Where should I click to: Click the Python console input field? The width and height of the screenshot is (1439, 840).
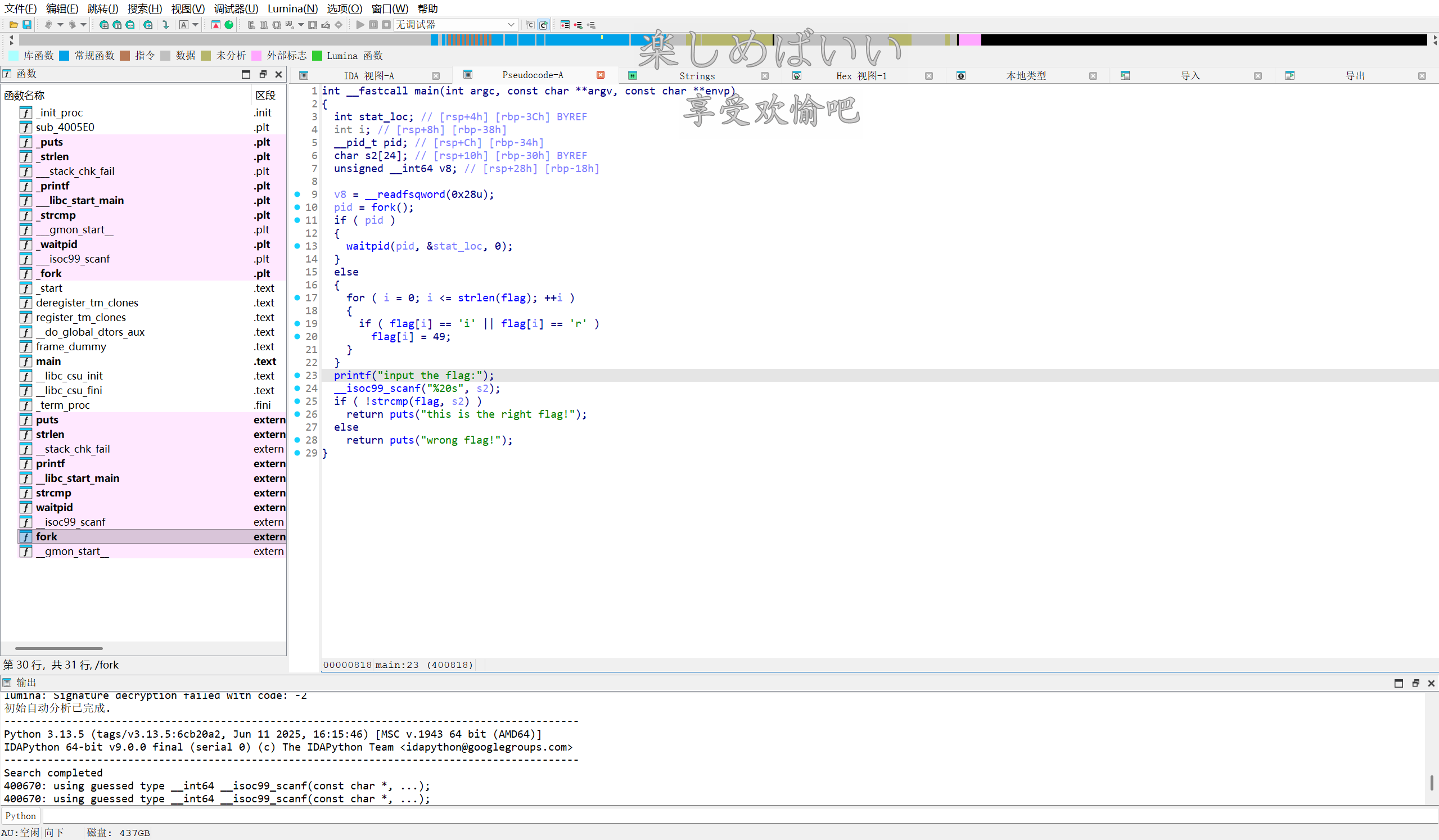coord(685,816)
